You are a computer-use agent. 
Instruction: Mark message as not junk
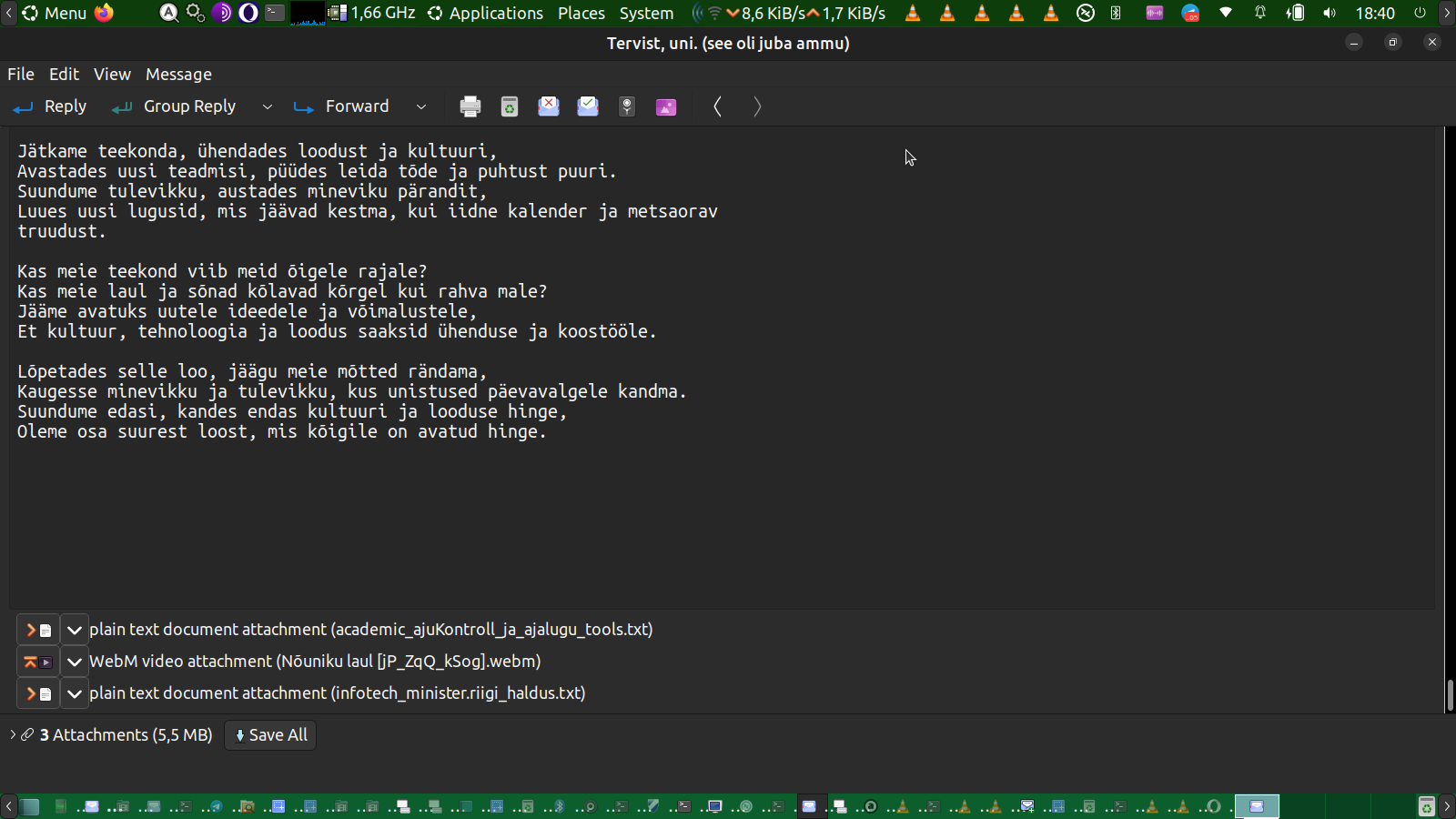(x=588, y=106)
